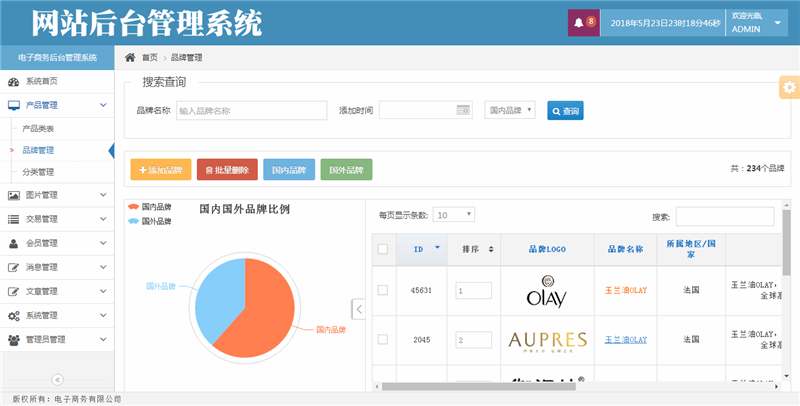Click the 系统管理 gears icon
800x406 pixels.
pyautogui.click(x=14, y=316)
